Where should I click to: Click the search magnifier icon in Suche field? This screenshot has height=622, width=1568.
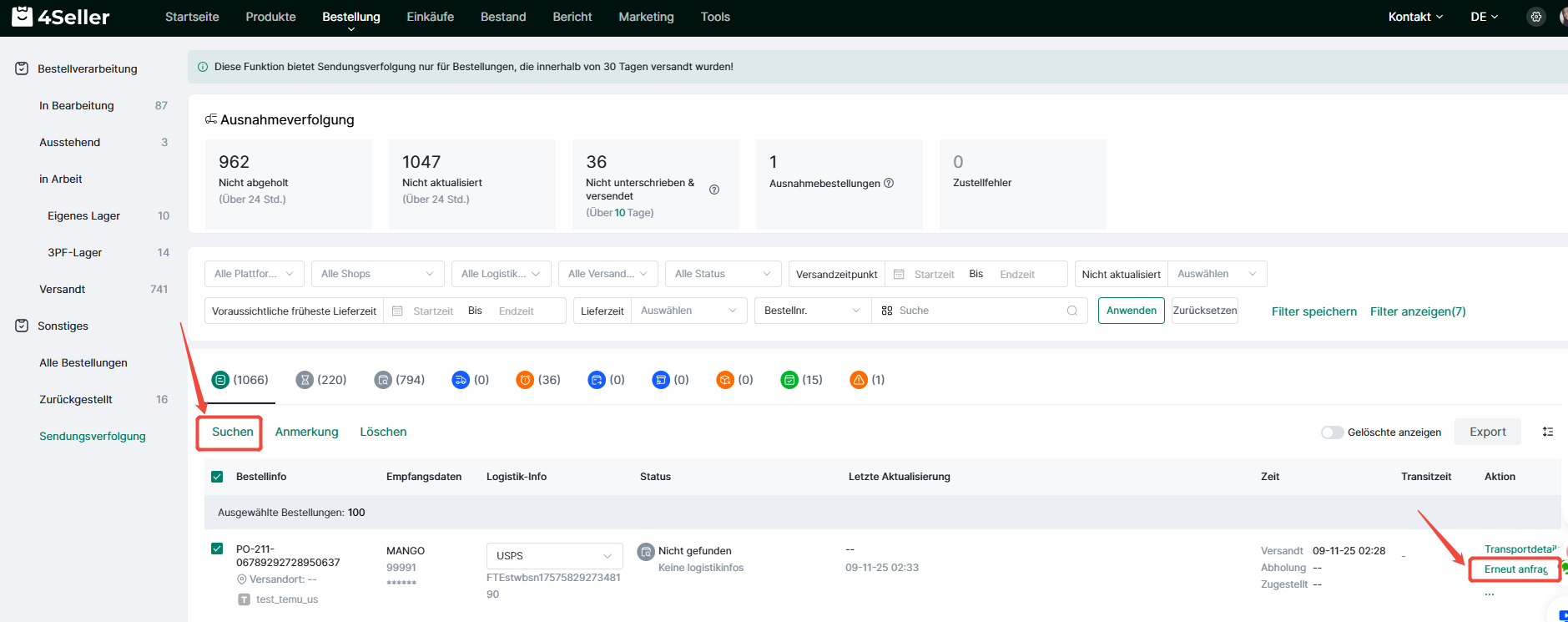pyautogui.click(x=1072, y=311)
